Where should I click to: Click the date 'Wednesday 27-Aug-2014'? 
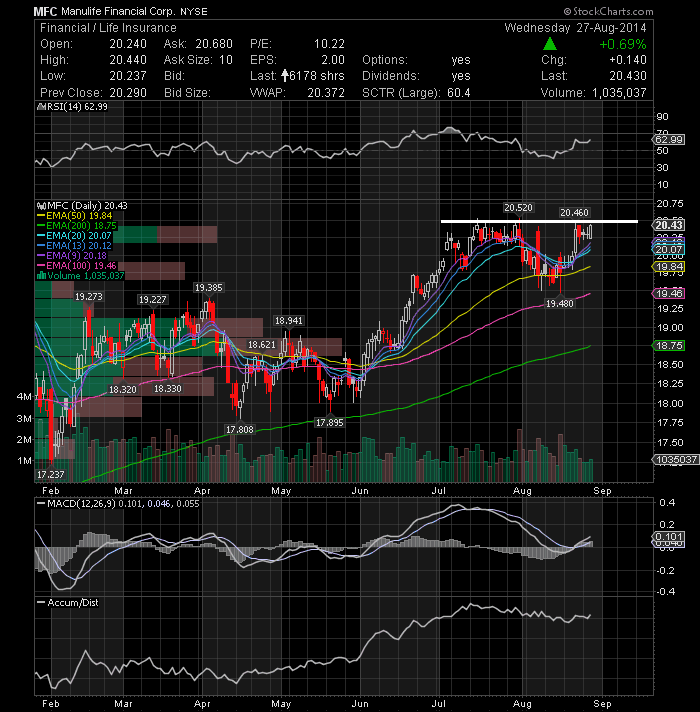click(x=575, y=28)
